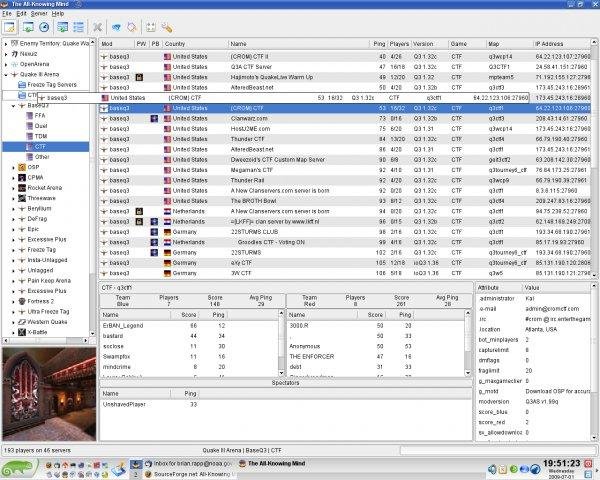The width and height of the screenshot is (600, 480).
Task: Collapse the Quake III Arena node
Action: pos(7,74)
